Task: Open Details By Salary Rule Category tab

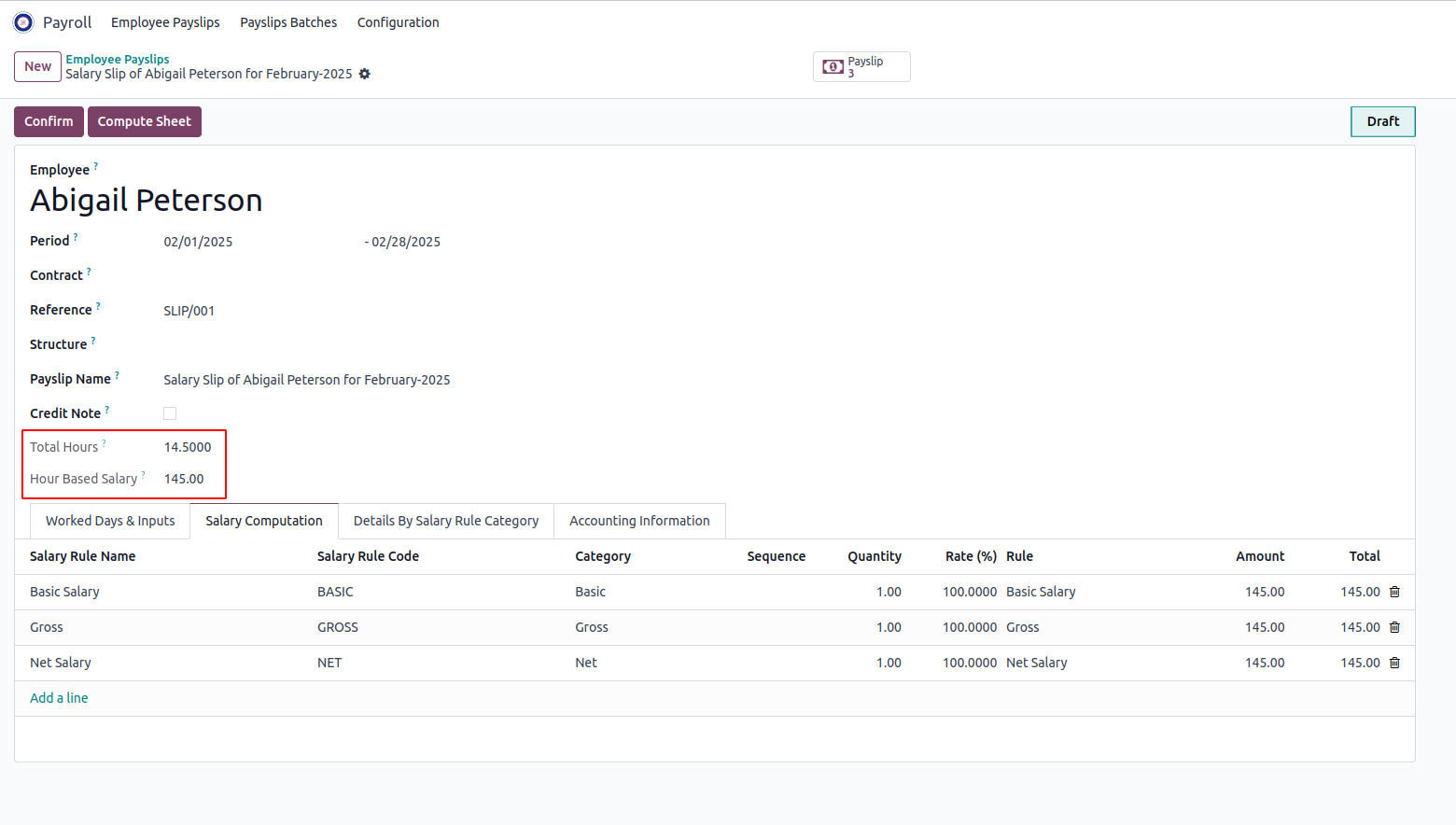Action: point(446,521)
